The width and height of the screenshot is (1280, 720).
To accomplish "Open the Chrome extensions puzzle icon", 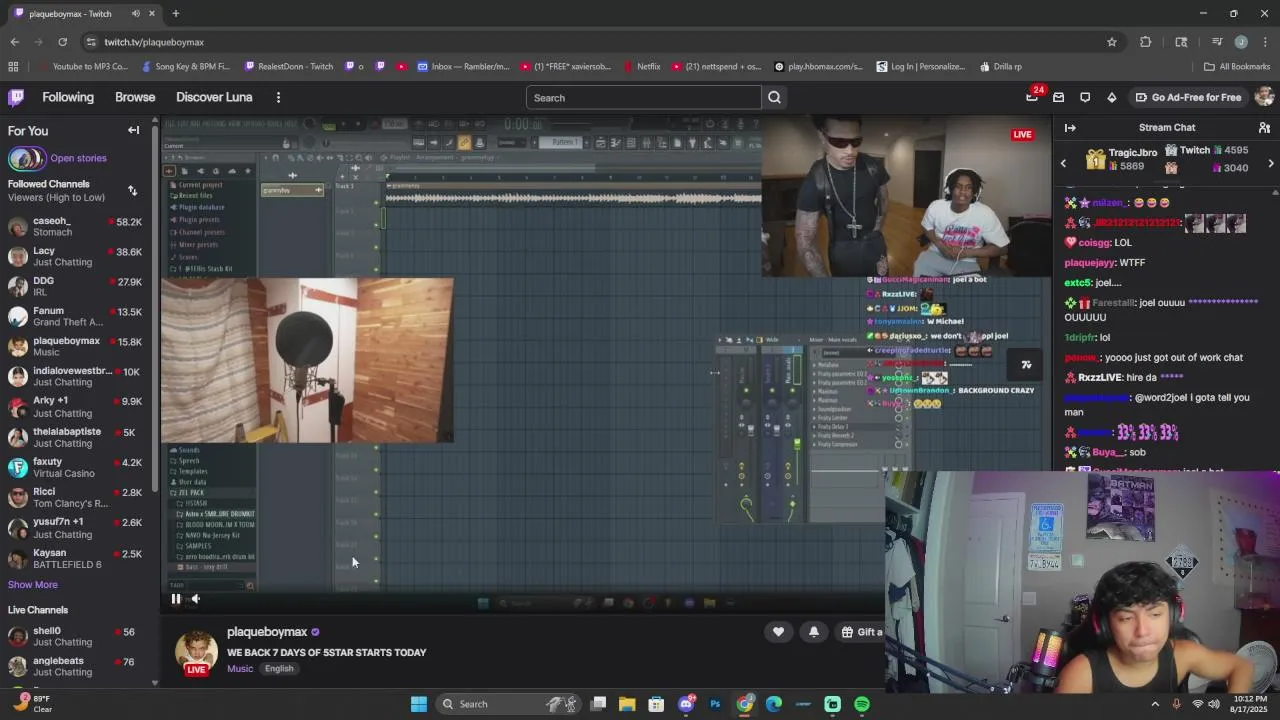I will point(1146,42).
